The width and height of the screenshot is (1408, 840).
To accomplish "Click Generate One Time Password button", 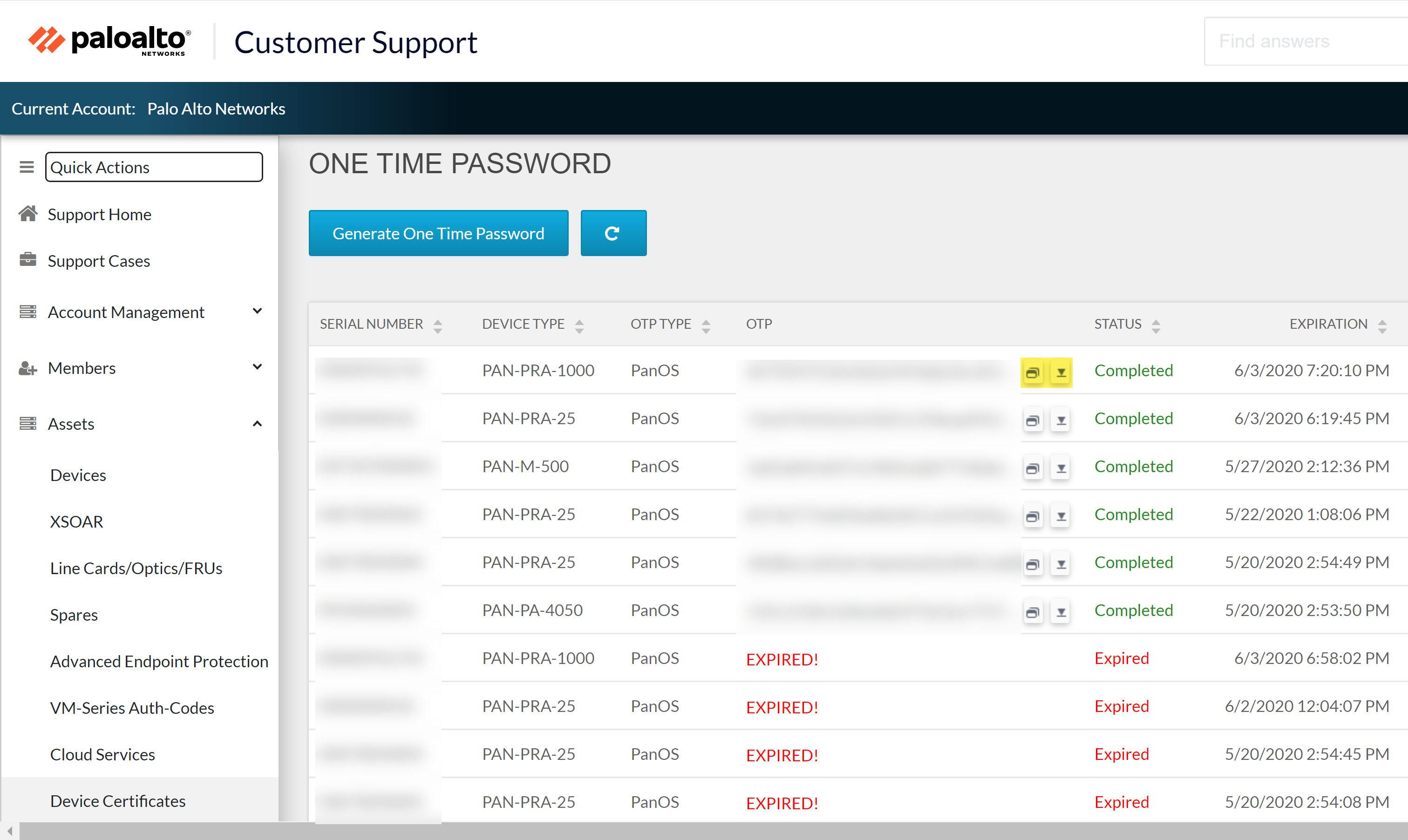I will tap(438, 233).
